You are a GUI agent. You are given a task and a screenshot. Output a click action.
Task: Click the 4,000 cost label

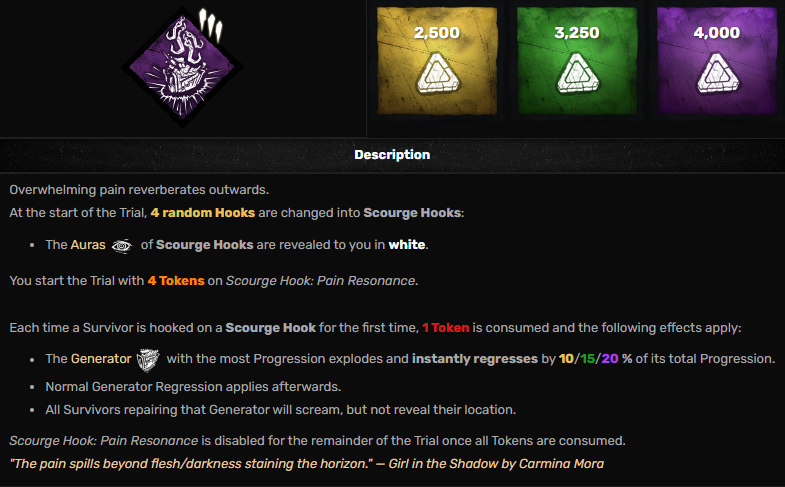pyautogui.click(x=716, y=33)
